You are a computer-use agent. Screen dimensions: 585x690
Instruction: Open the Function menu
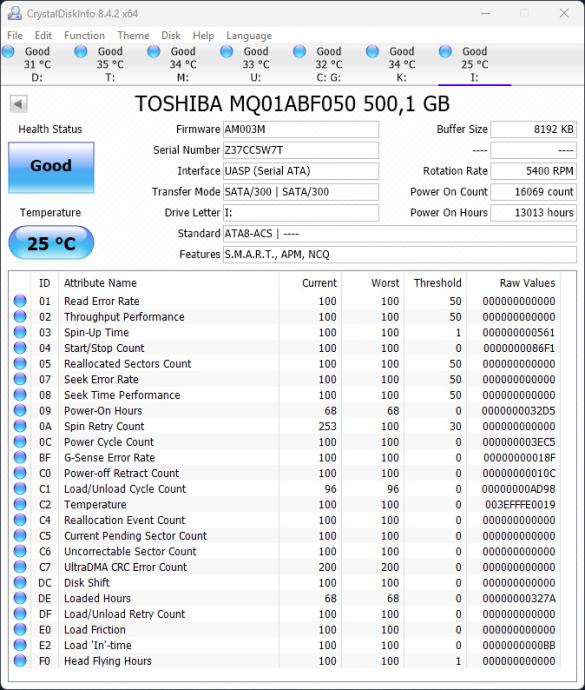coord(85,35)
